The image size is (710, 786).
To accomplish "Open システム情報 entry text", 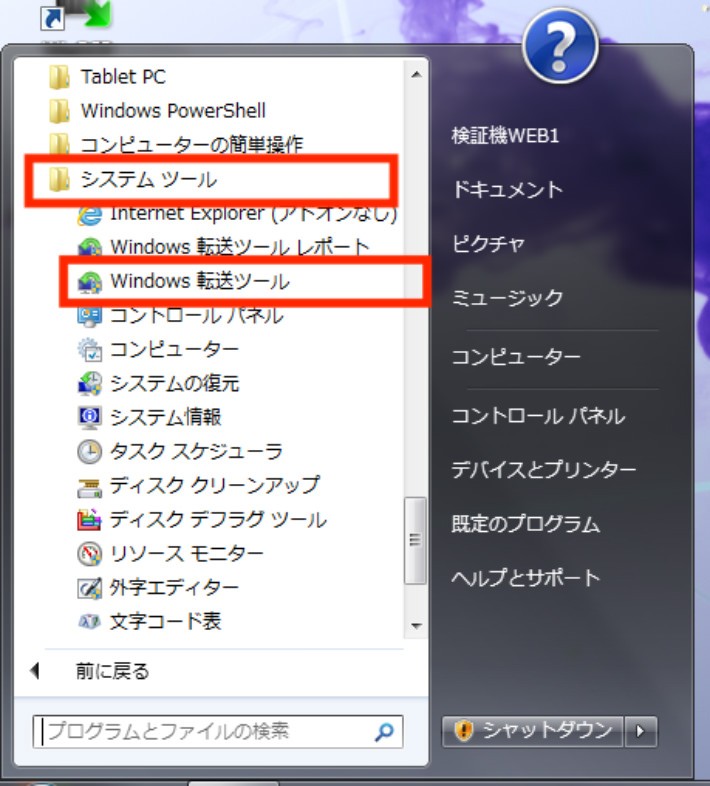I will [x=165, y=417].
